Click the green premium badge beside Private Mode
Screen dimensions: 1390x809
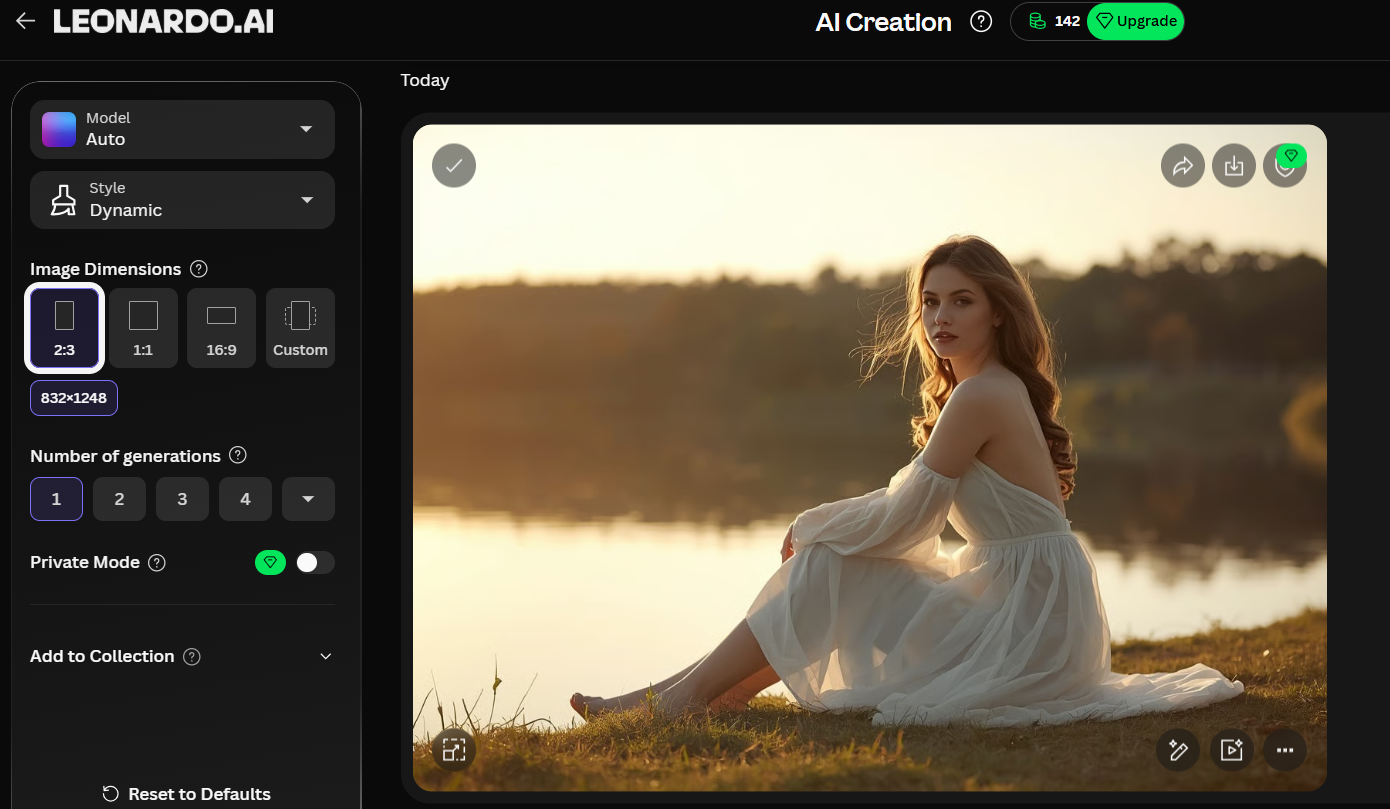click(270, 563)
